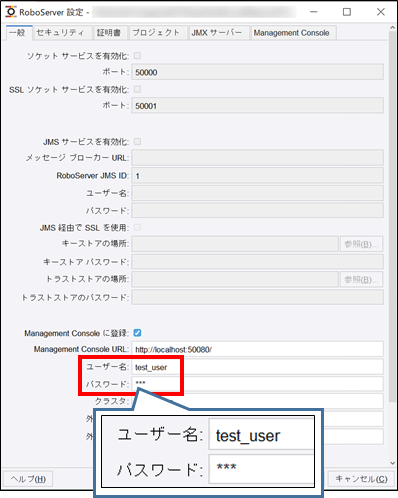The height and width of the screenshot is (498, 398).
Task: Click the トラストストアのパスワード field
Action: click(257, 297)
